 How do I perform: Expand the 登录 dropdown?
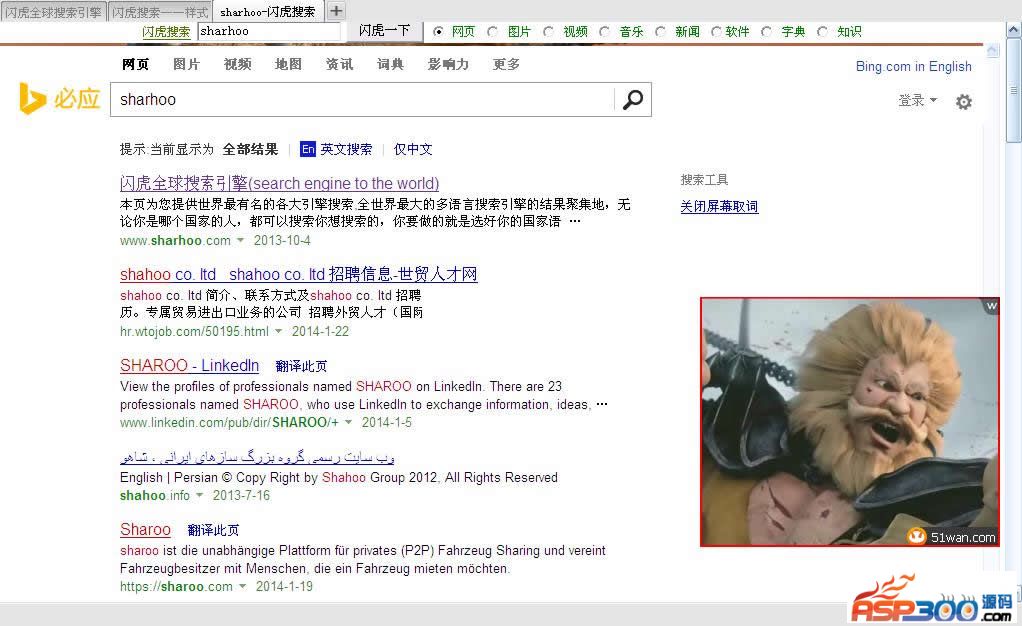click(918, 100)
